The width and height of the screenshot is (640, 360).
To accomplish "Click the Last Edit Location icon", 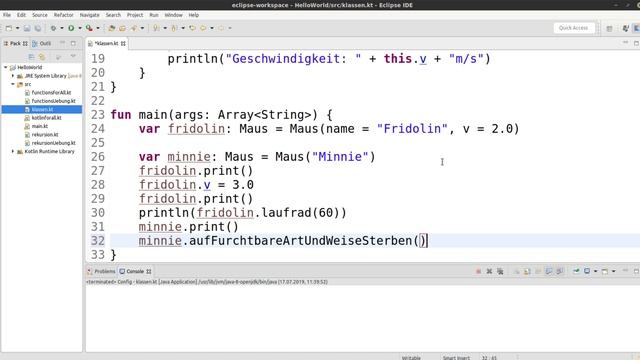I will (x=192, y=28).
